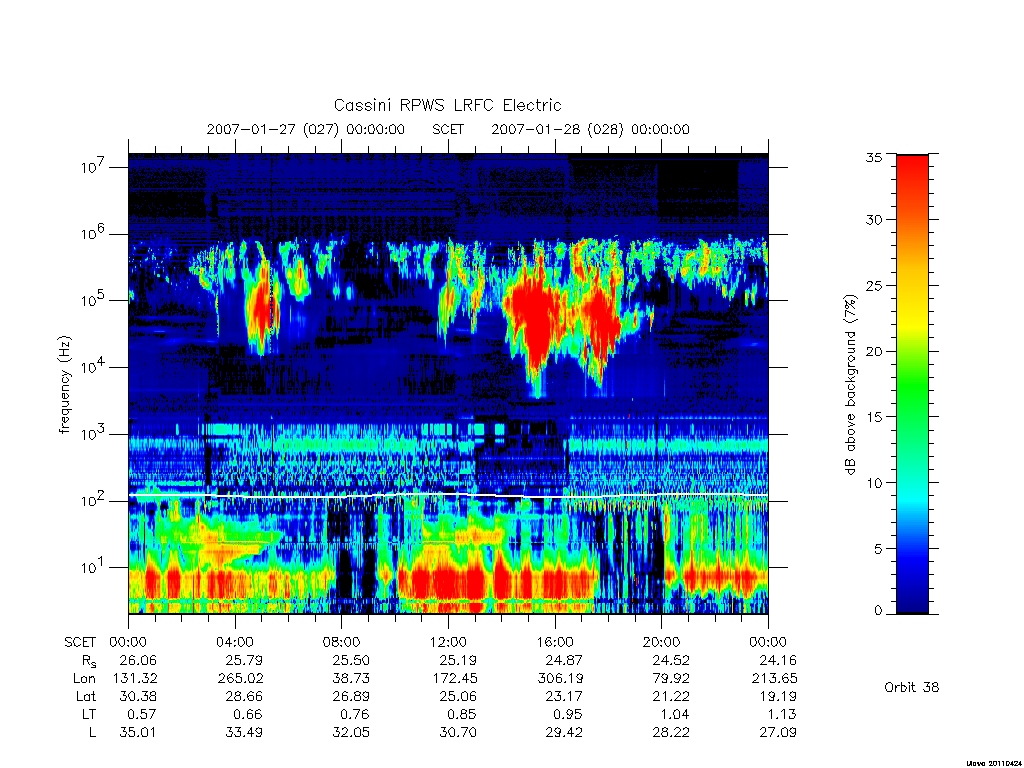
Task: Click the 10^1 frequency tick label
Action: (93, 568)
